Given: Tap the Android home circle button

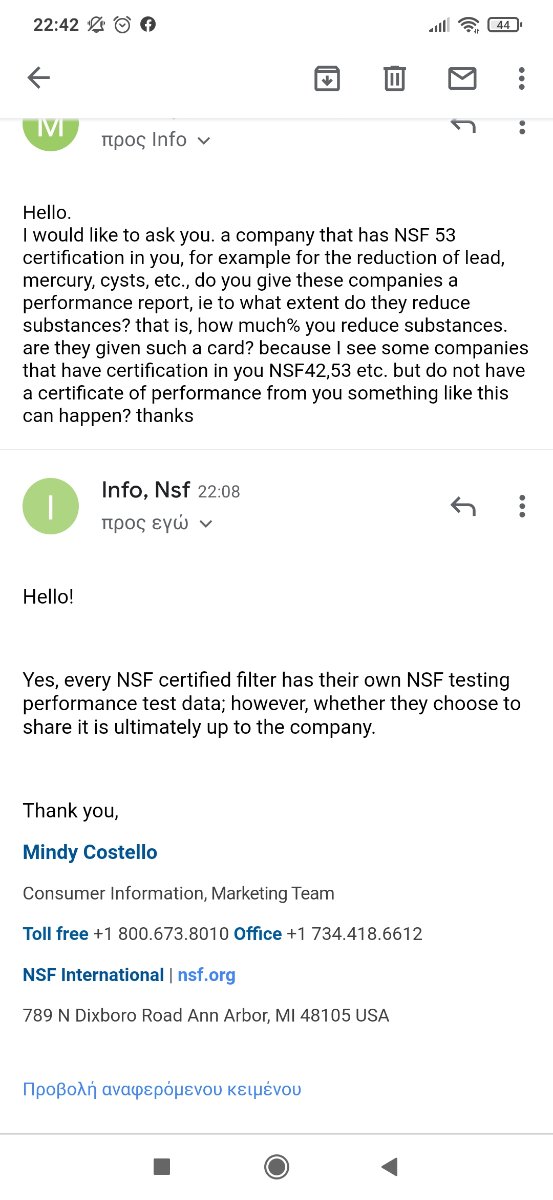Looking at the screenshot, I should pyautogui.click(x=276, y=1166).
